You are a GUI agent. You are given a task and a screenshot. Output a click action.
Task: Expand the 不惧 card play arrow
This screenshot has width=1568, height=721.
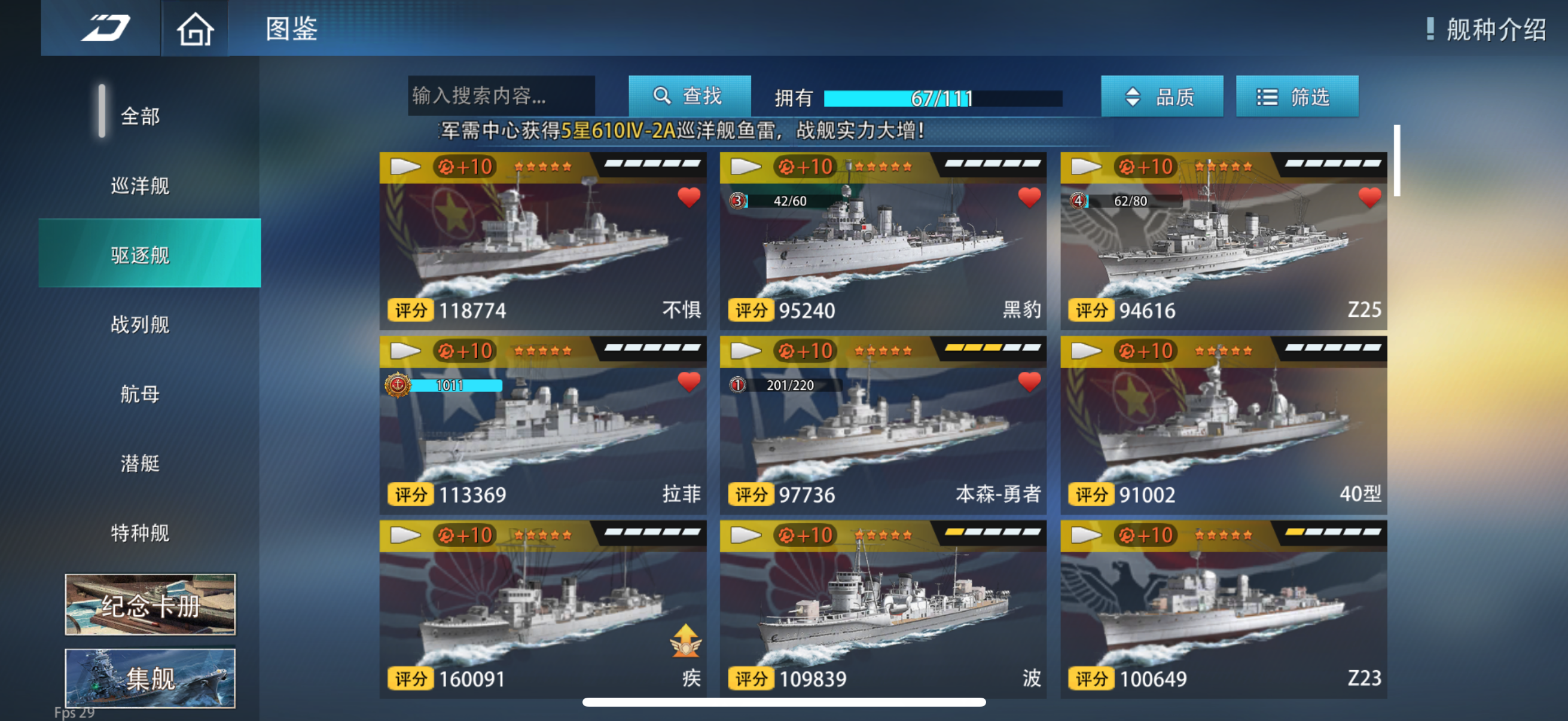405,166
